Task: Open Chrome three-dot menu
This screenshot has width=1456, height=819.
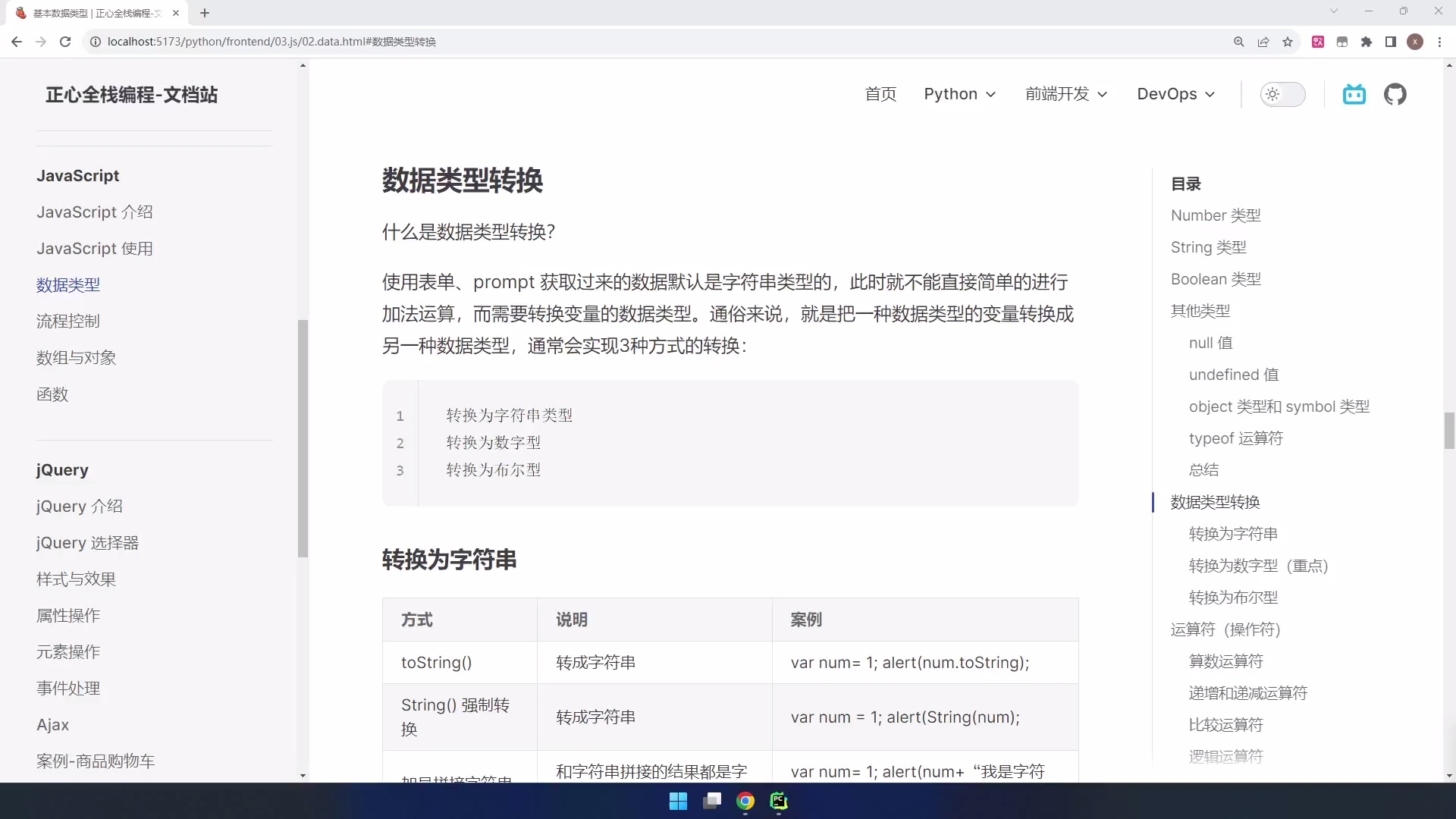Action: [x=1439, y=42]
